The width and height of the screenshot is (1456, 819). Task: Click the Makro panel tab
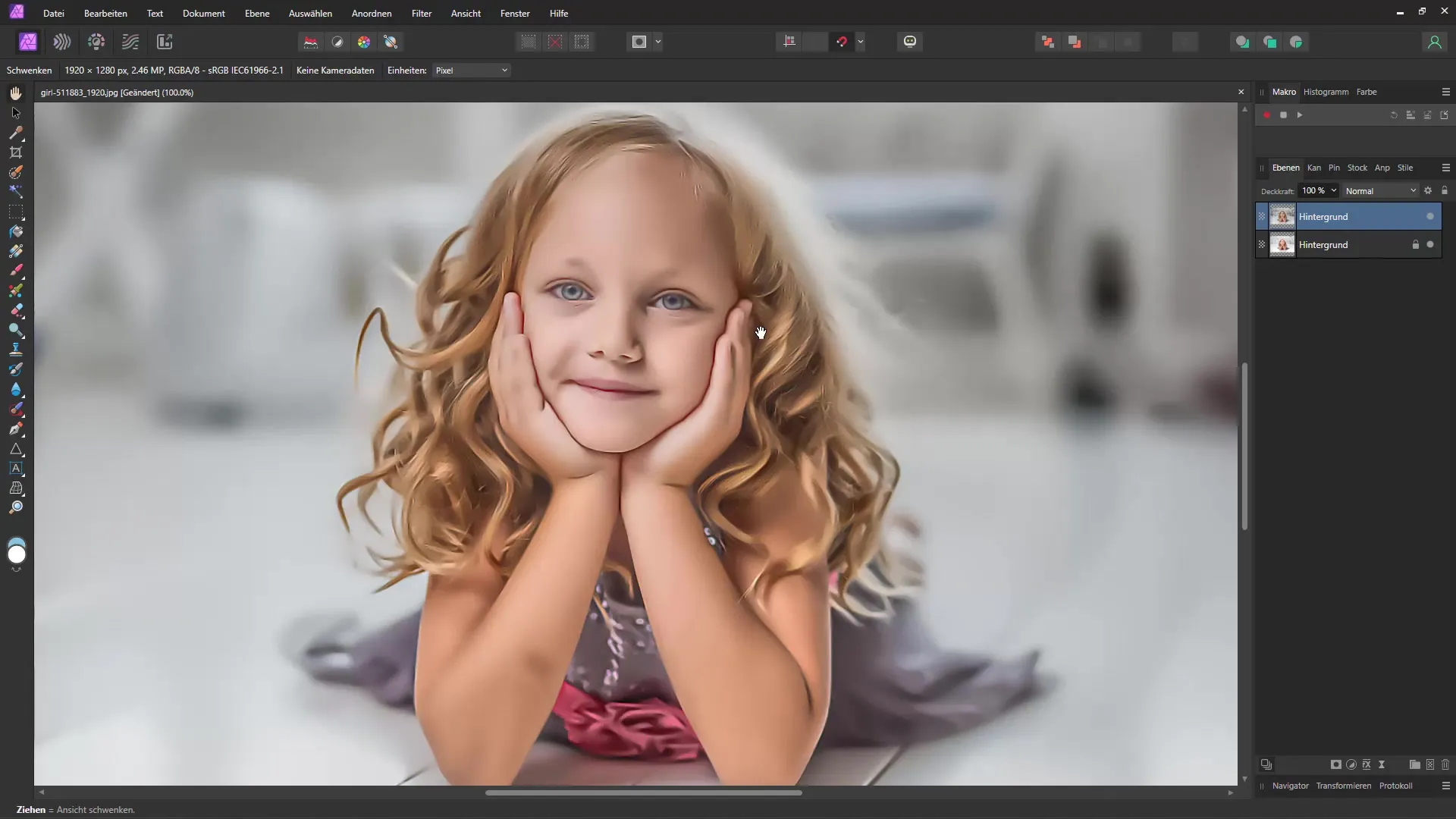(1283, 92)
